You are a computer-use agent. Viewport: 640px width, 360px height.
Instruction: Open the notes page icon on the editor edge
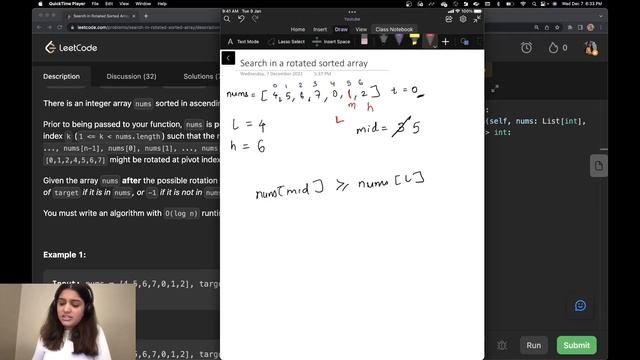pos(599,166)
